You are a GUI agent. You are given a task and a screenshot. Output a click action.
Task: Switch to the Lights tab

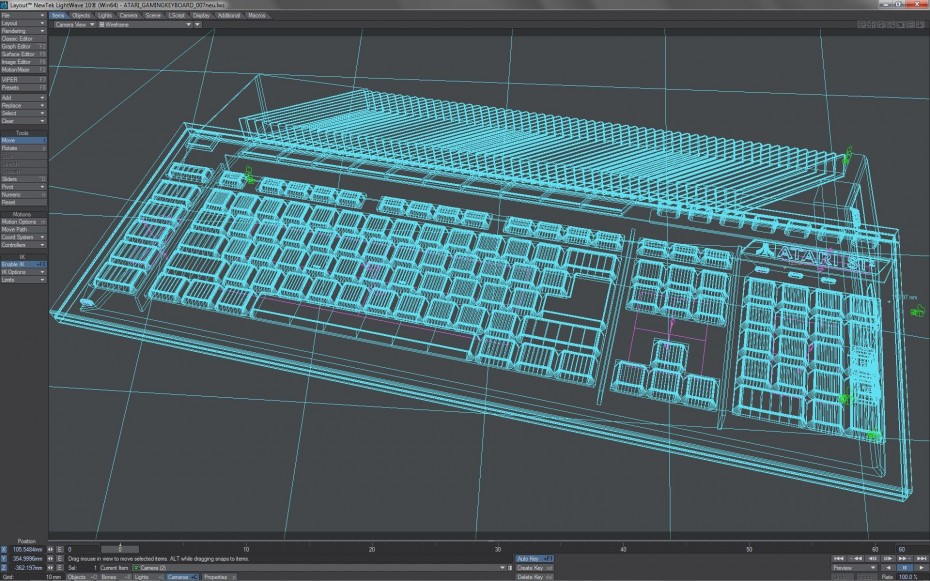coord(105,15)
